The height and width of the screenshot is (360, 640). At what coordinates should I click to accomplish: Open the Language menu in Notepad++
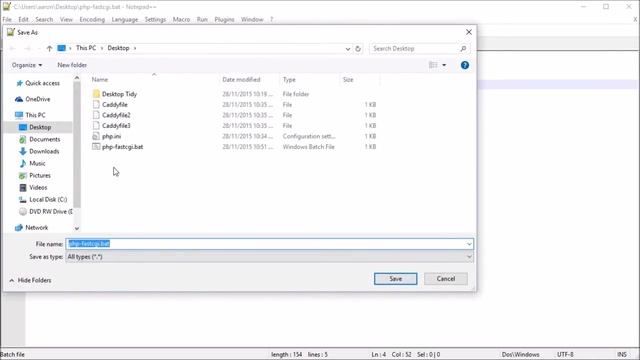click(x=124, y=19)
